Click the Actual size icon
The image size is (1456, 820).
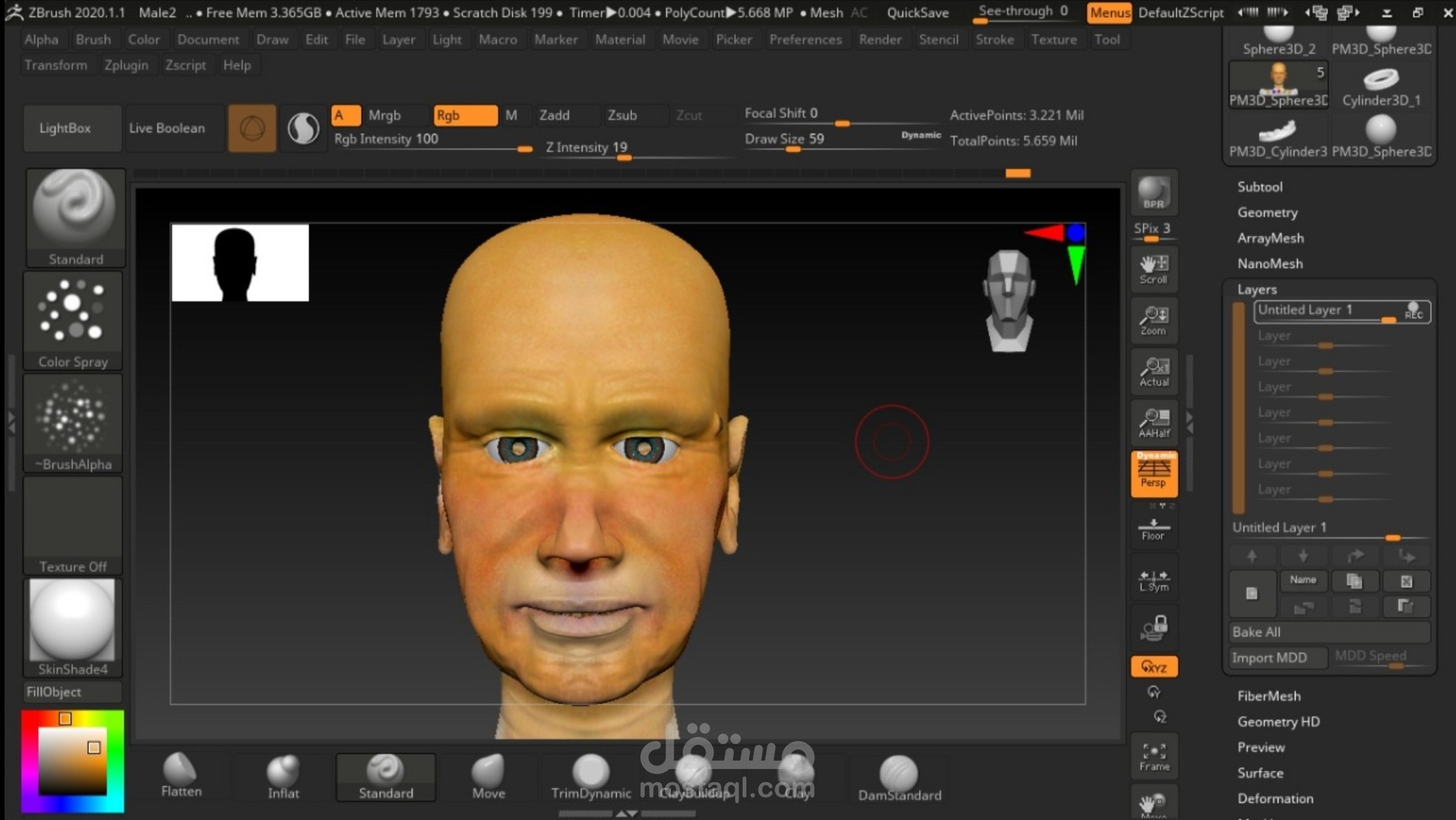(1153, 372)
